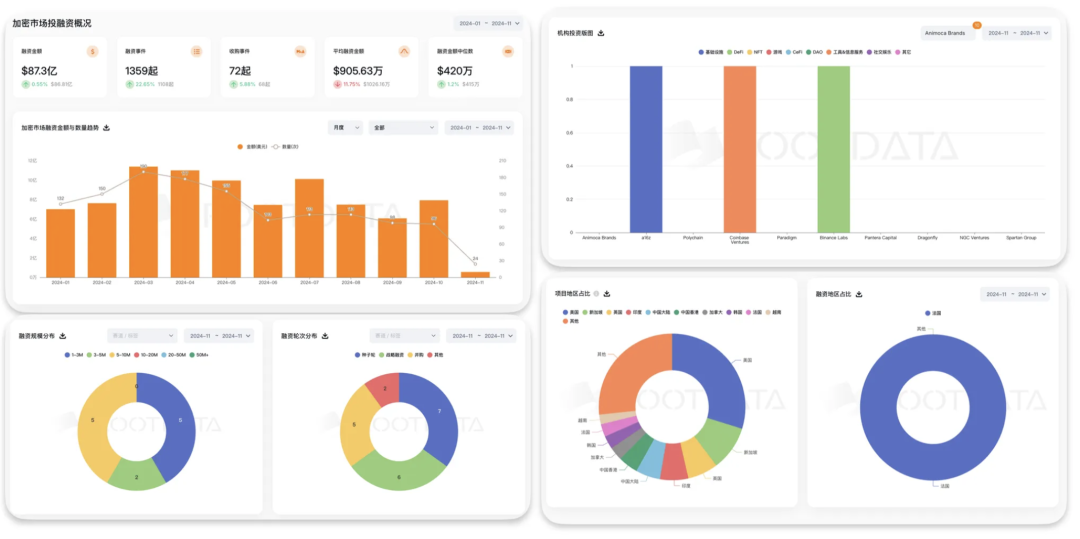Download the 机构投资版图 chart
This screenshot has width=1080, height=539.
[x=601, y=33]
